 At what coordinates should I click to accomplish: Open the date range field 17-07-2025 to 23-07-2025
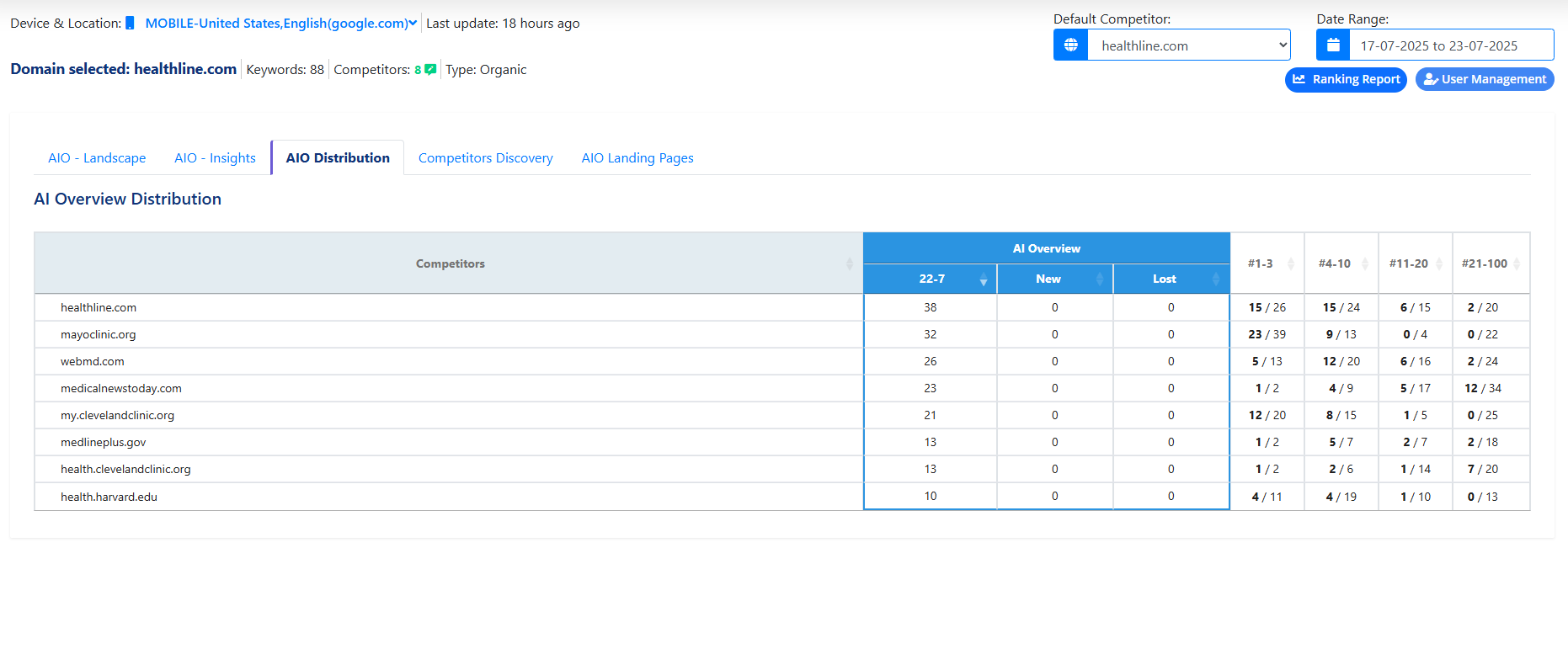click(1452, 45)
